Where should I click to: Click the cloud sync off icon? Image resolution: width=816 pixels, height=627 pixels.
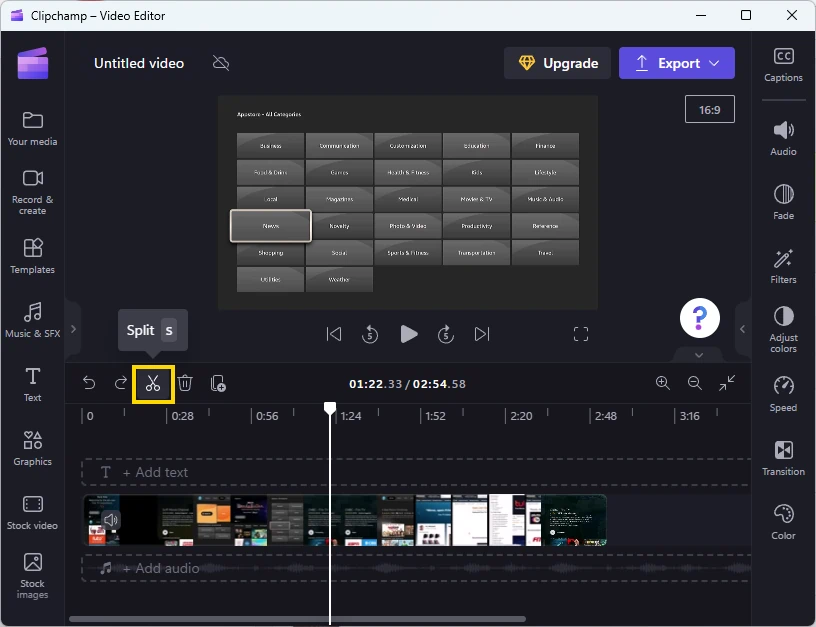pos(221,63)
